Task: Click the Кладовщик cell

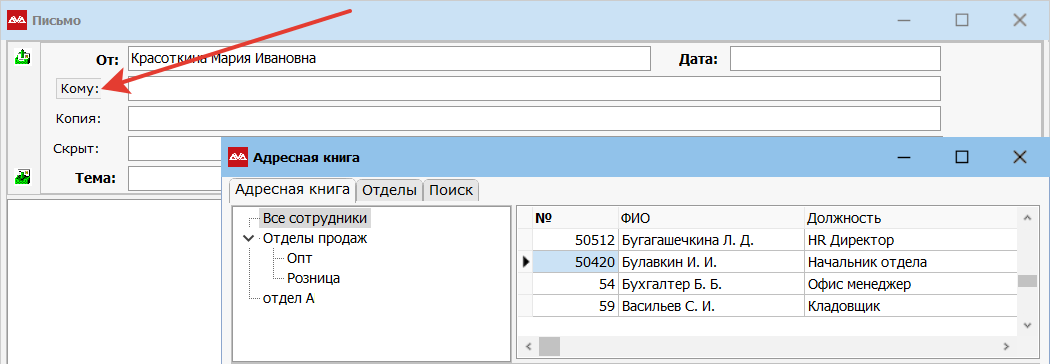Action: point(911,306)
